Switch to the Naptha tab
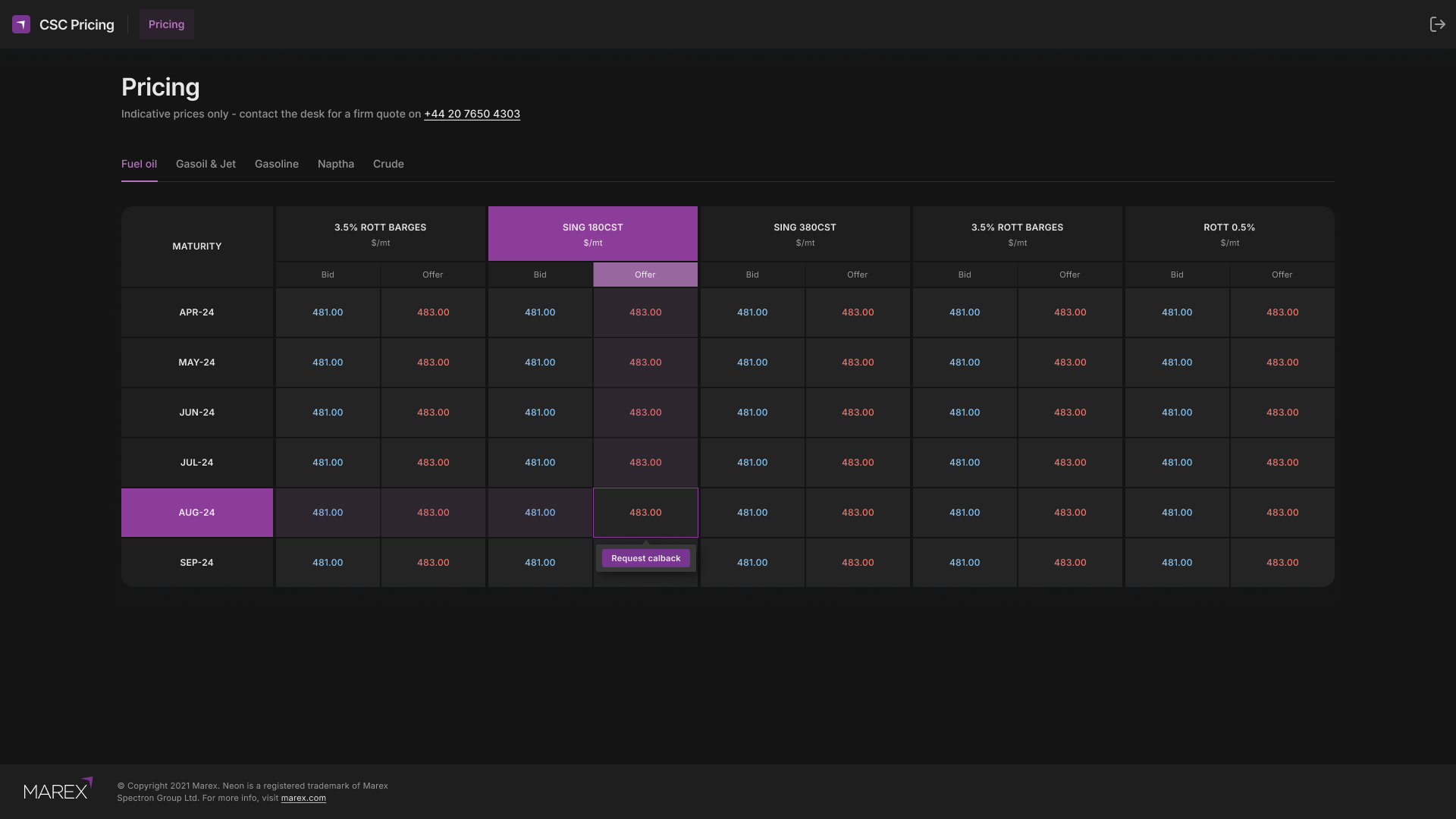This screenshot has height=819, width=1456. (x=336, y=164)
